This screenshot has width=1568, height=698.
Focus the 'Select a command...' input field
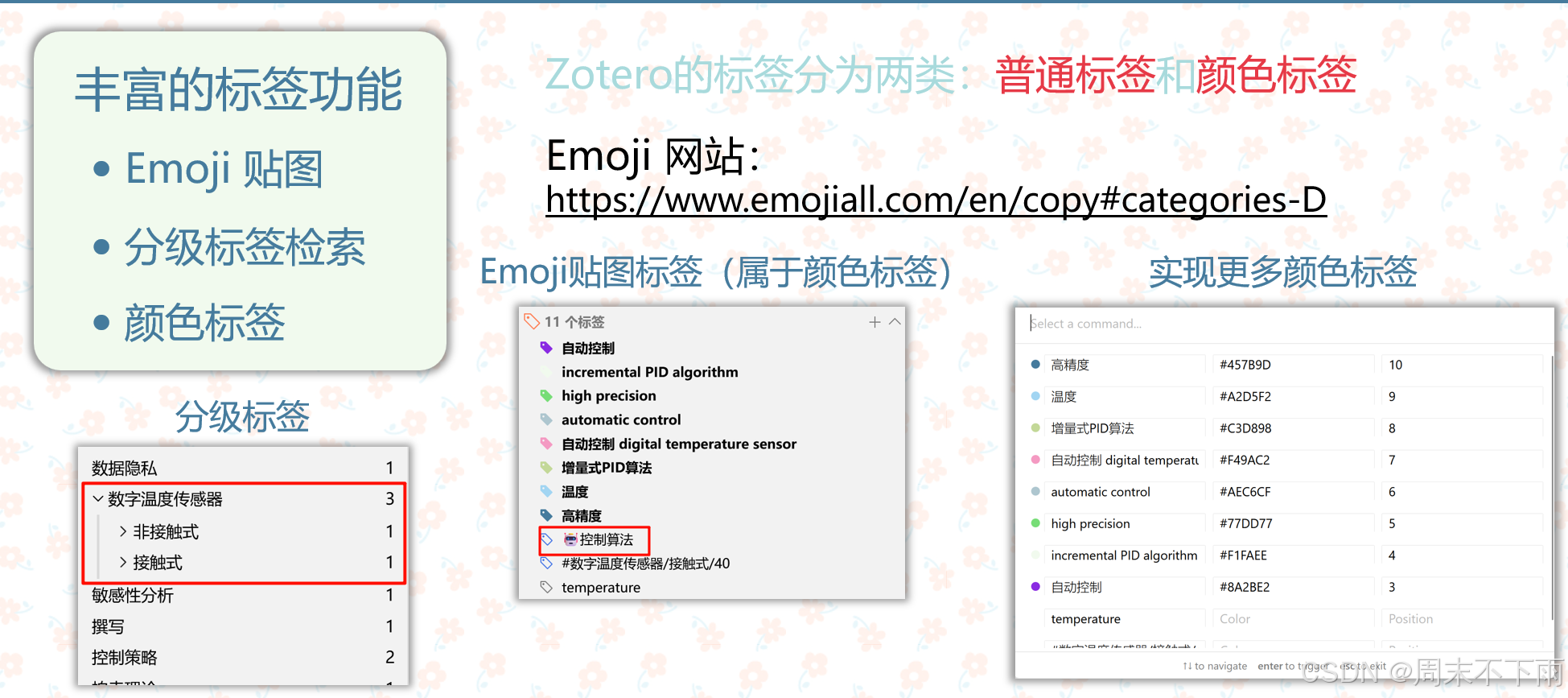click(1284, 324)
